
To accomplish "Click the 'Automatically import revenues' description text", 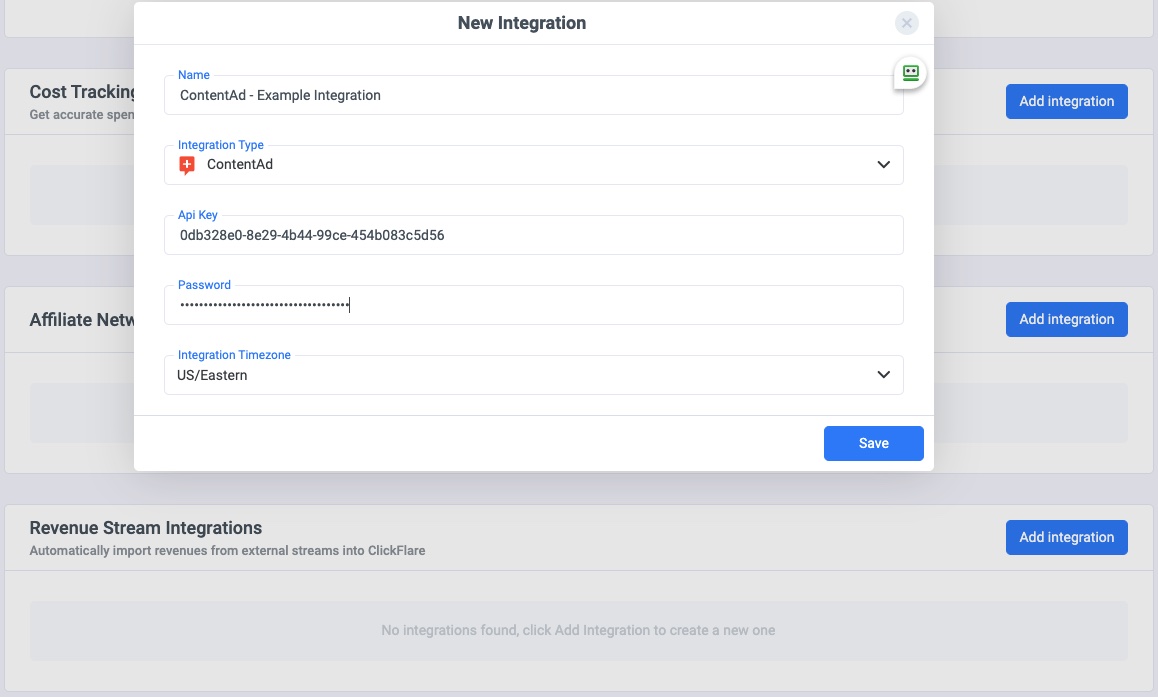I will 227,551.
